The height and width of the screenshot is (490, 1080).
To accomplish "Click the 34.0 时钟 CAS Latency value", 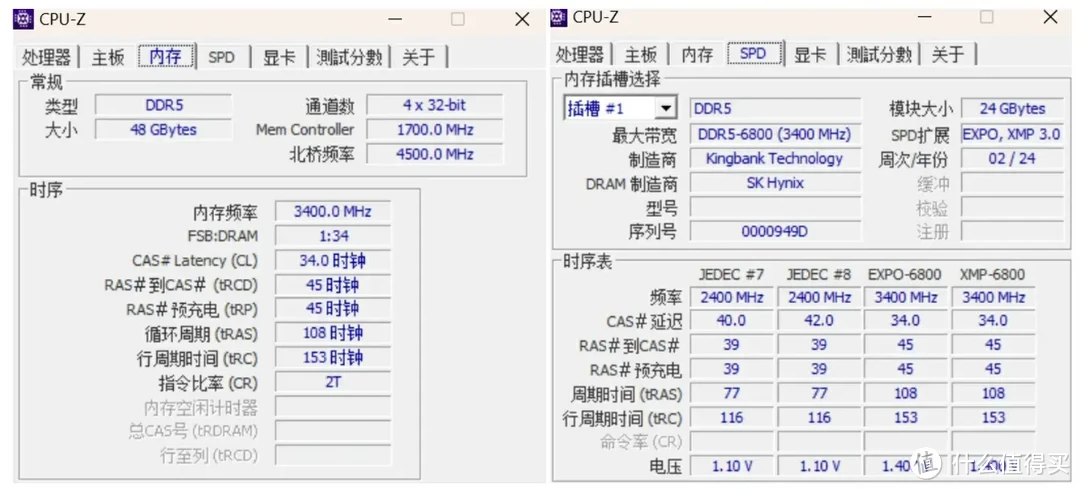I will pos(332,261).
